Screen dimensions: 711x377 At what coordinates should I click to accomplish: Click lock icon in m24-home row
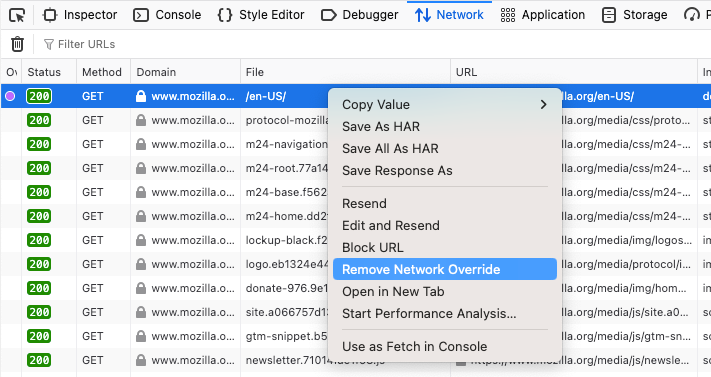[x=141, y=216]
